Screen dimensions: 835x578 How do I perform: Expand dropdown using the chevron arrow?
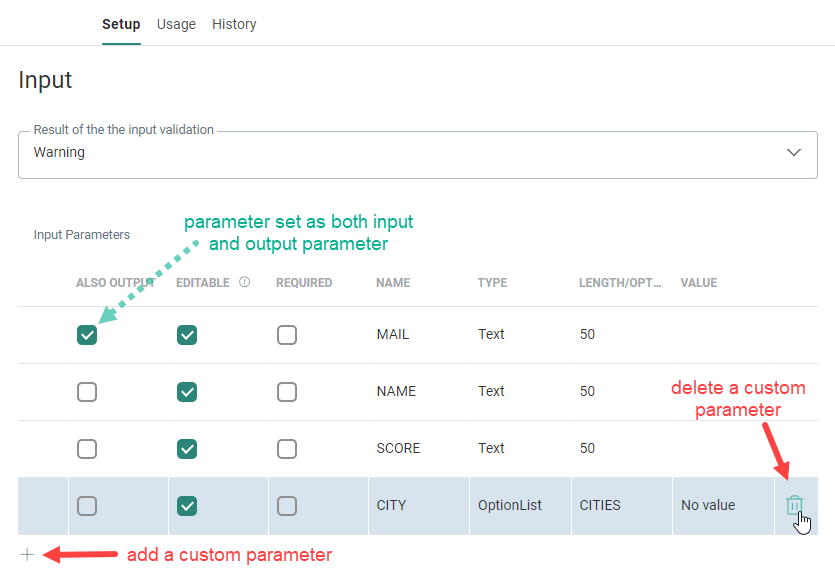tap(794, 153)
